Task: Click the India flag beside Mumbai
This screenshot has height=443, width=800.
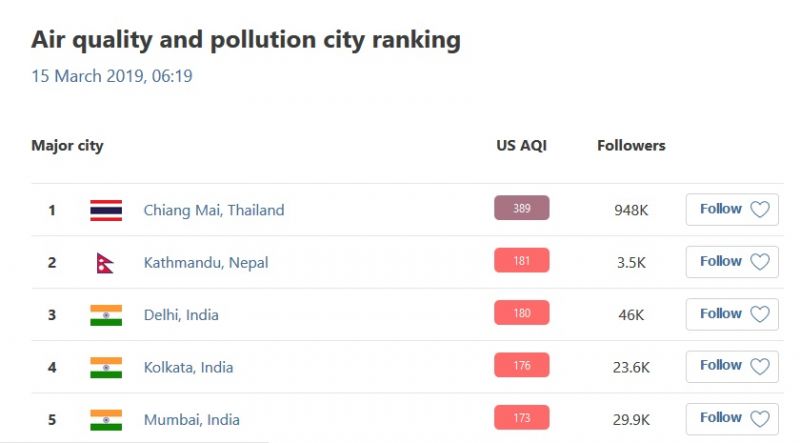Action: (x=106, y=420)
